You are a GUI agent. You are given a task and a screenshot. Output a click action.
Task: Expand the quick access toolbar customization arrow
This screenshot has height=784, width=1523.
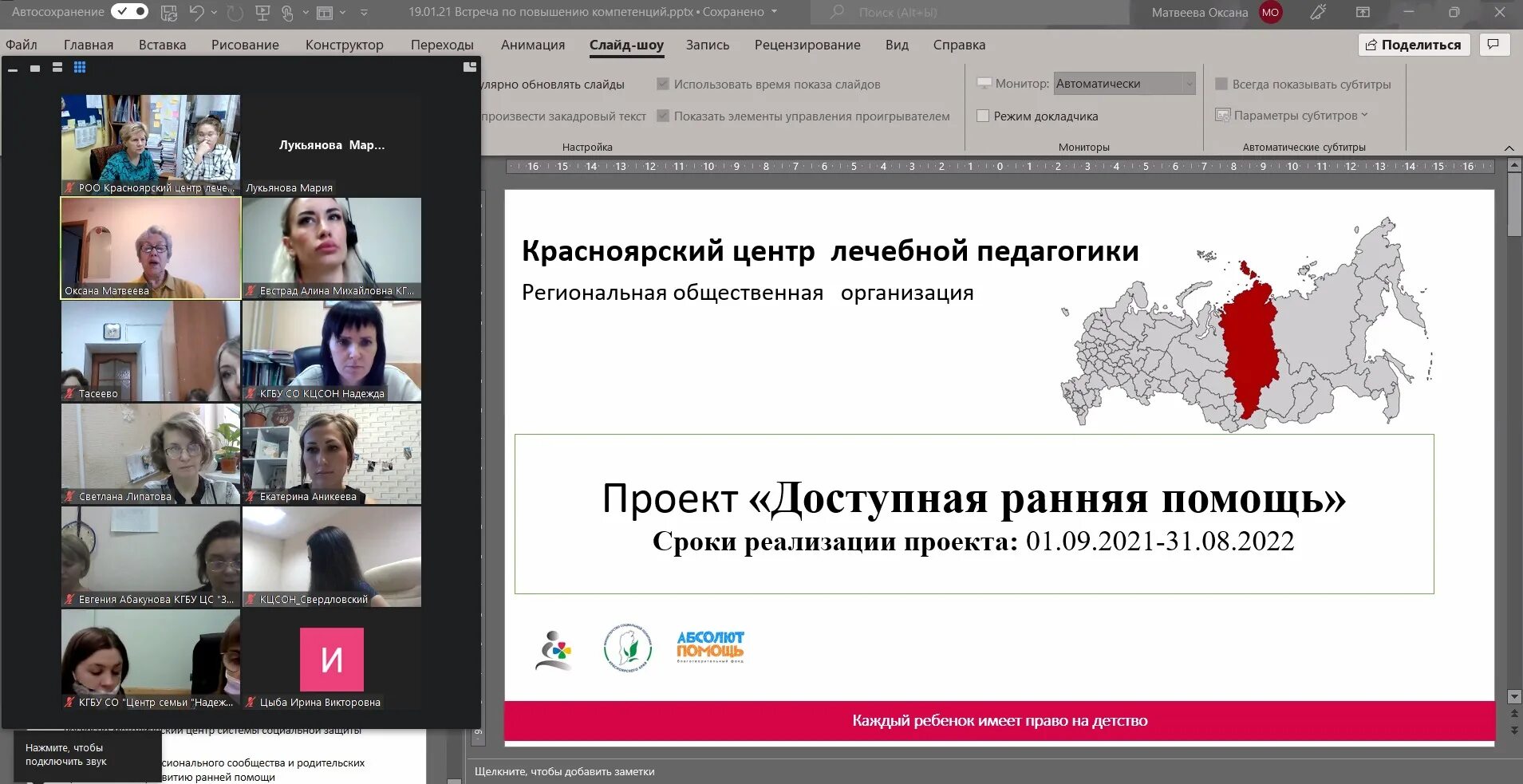point(365,12)
